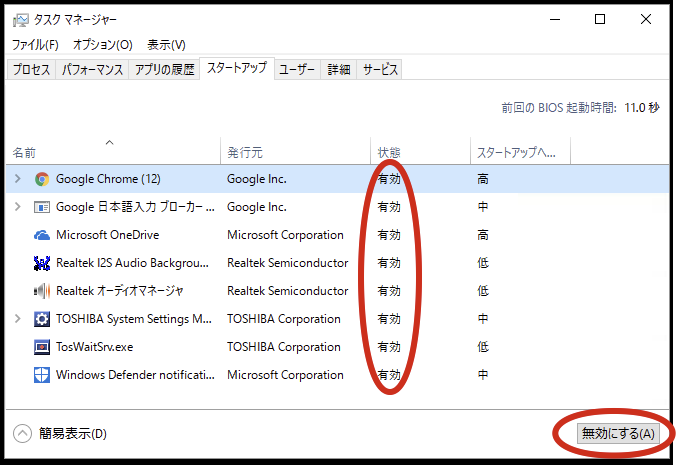Click the Task Manager title bar icon
This screenshot has height=465, width=678.
(20, 20)
